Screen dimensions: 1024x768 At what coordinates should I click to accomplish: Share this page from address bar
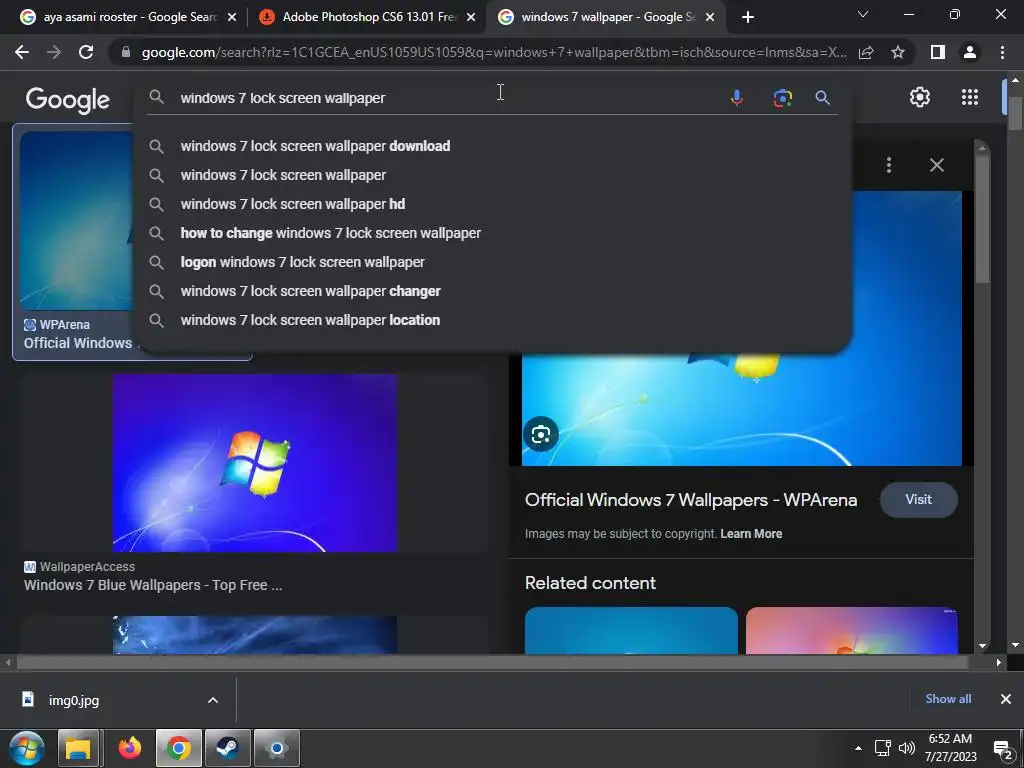click(866, 52)
